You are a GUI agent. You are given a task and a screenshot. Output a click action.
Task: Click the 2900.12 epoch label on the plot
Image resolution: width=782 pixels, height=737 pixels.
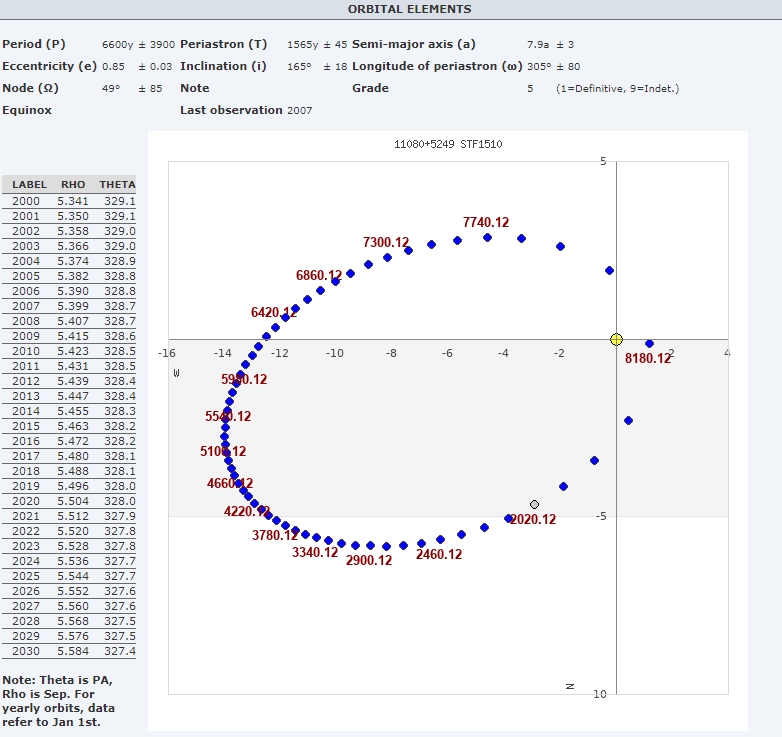[369, 560]
